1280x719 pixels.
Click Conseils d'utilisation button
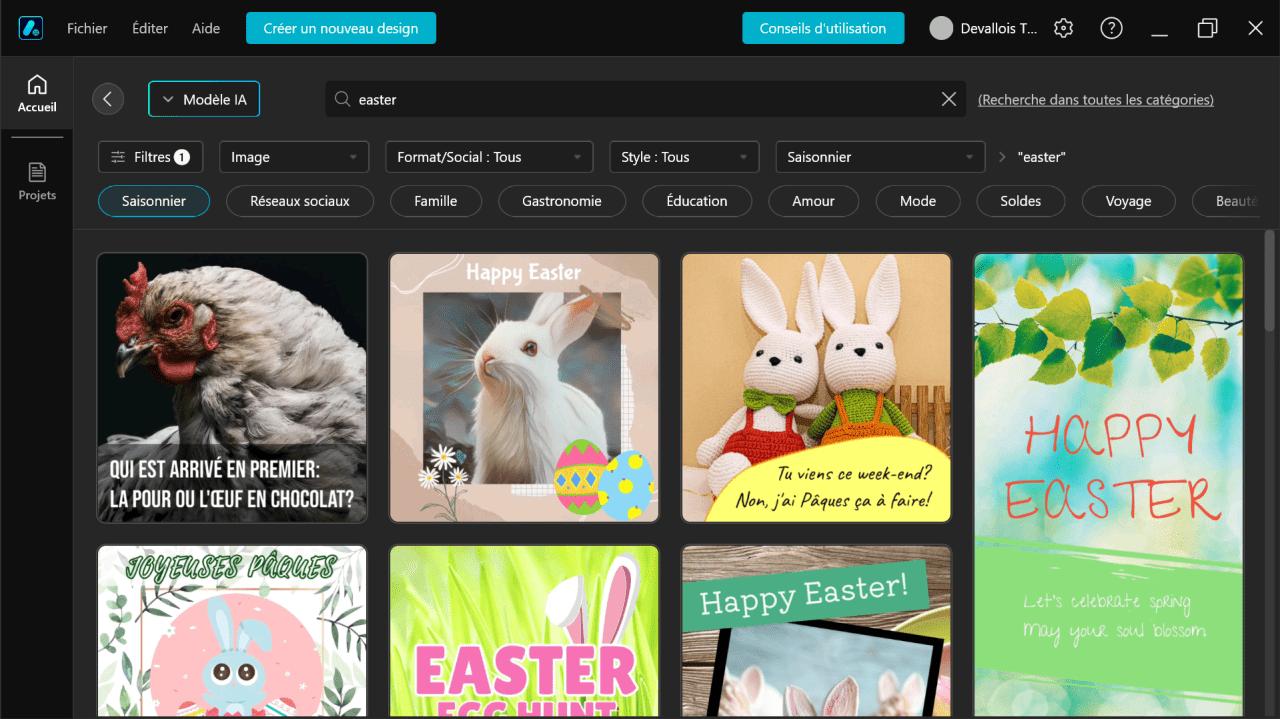tap(823, 28)
